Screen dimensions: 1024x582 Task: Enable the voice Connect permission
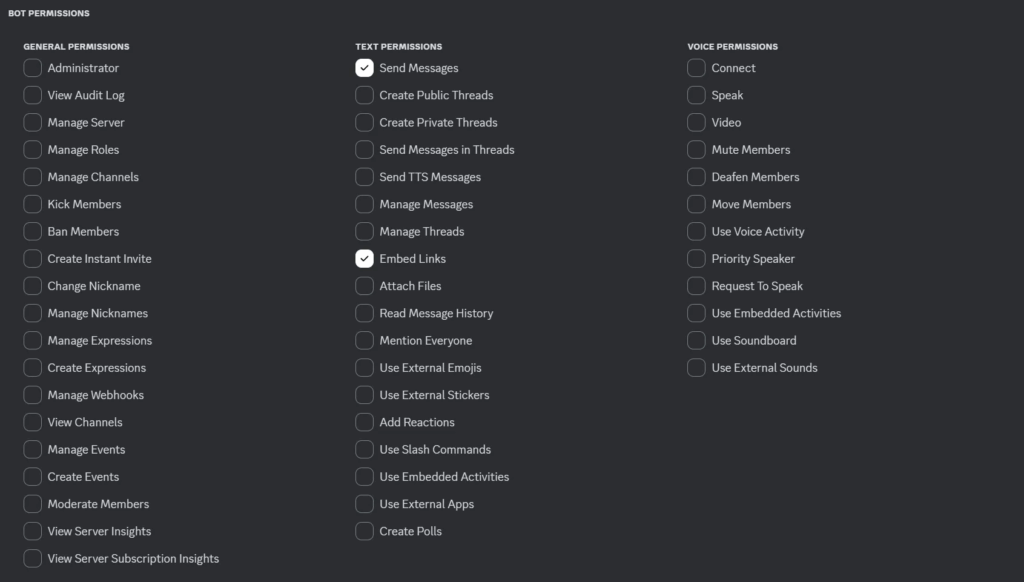pyautogui.click(x=696, y=68)
